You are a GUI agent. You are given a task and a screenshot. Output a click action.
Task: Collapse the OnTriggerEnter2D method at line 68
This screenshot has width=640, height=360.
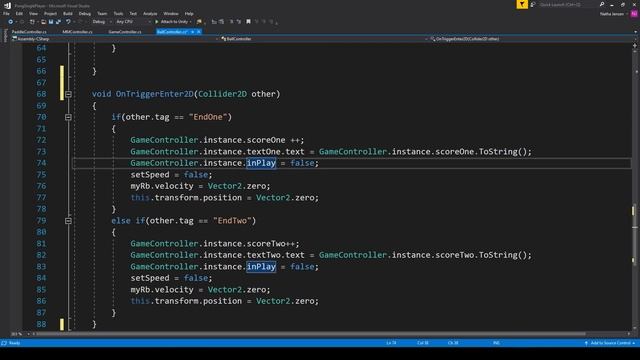[x=68, y=94]
